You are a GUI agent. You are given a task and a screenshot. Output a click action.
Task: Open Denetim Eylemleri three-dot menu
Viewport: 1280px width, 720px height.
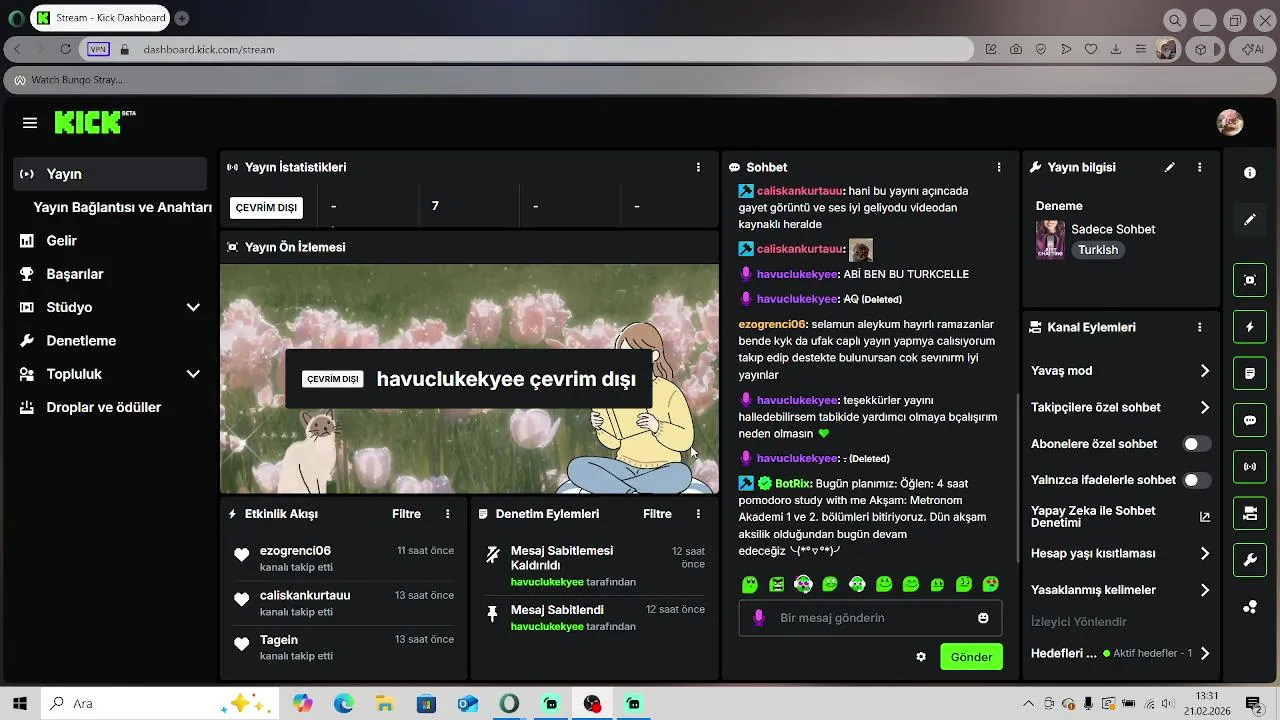click(698, 514)
